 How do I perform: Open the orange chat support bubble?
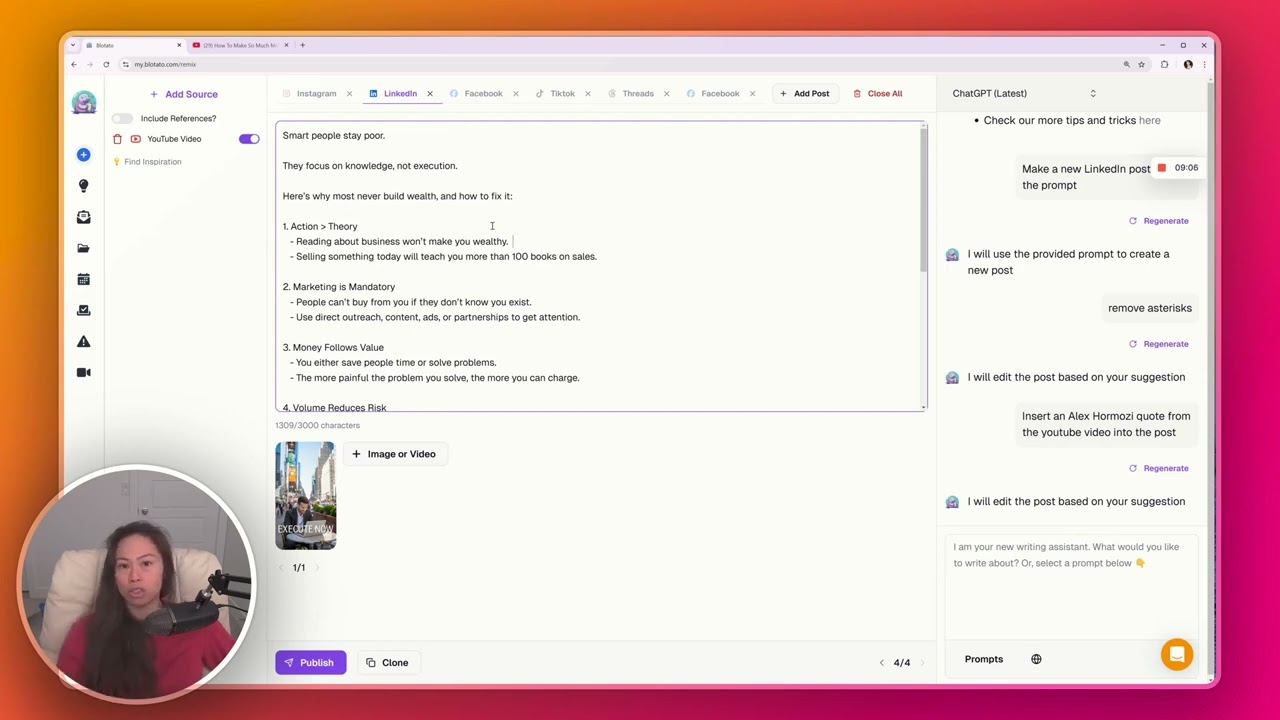[x=1177, y=654]
